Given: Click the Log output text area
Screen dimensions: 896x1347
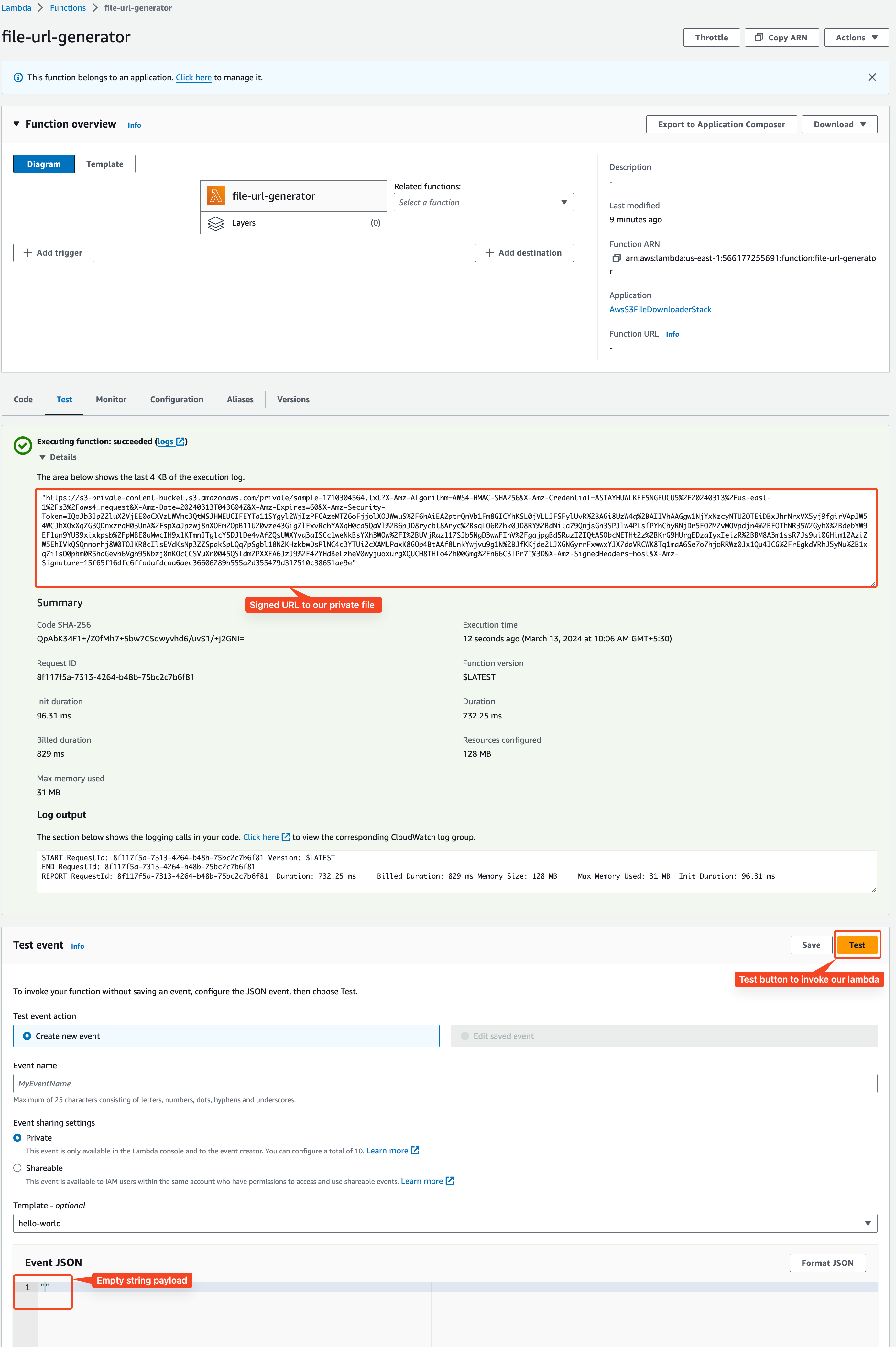Looking at the screenshot, I should pyautogui.click(x=456, y=871).
